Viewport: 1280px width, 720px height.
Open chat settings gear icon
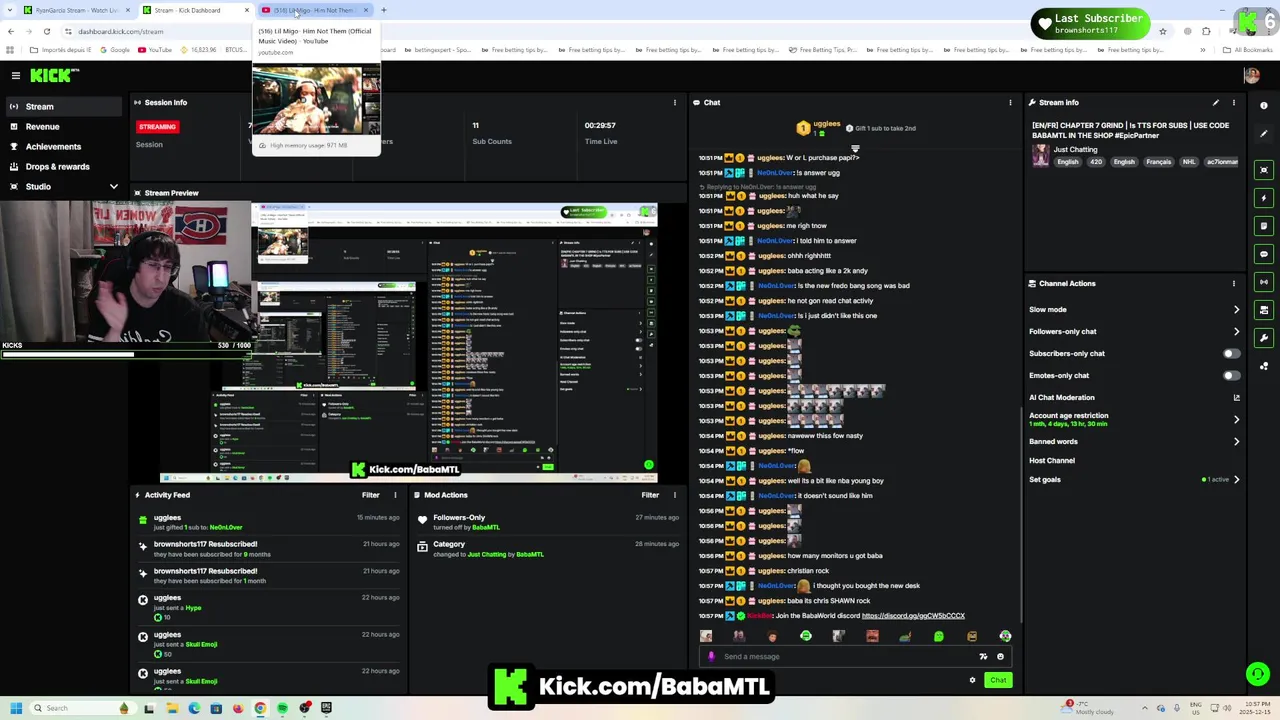[x=972, y=680]
